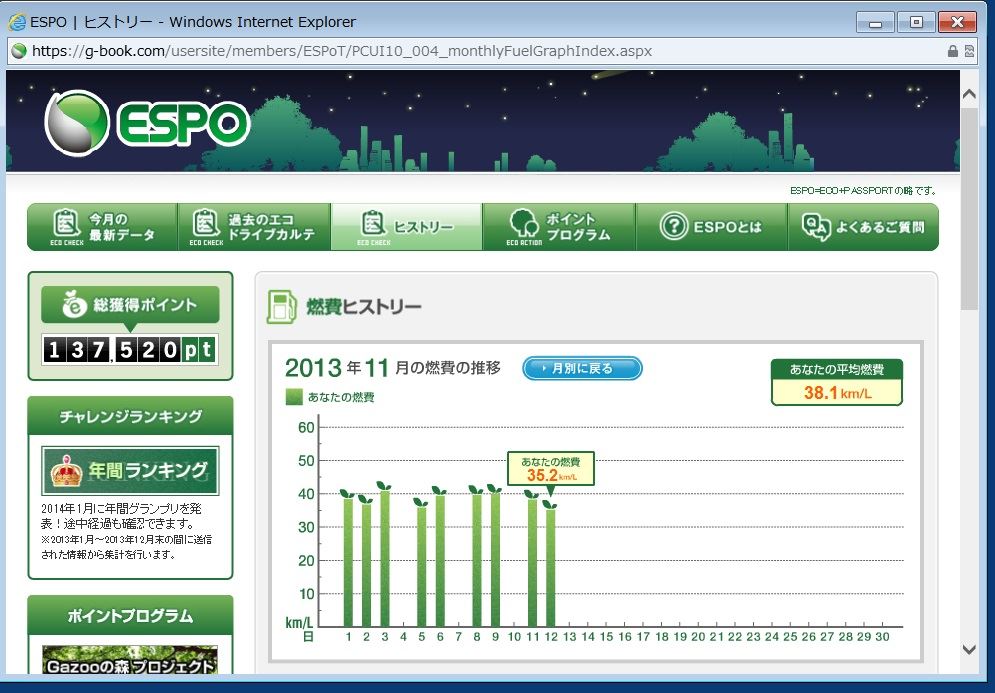The height and width of the screenshot is (693, 995).
Task: Click the vertical scrollbar thumb
Action: point(969,209)
